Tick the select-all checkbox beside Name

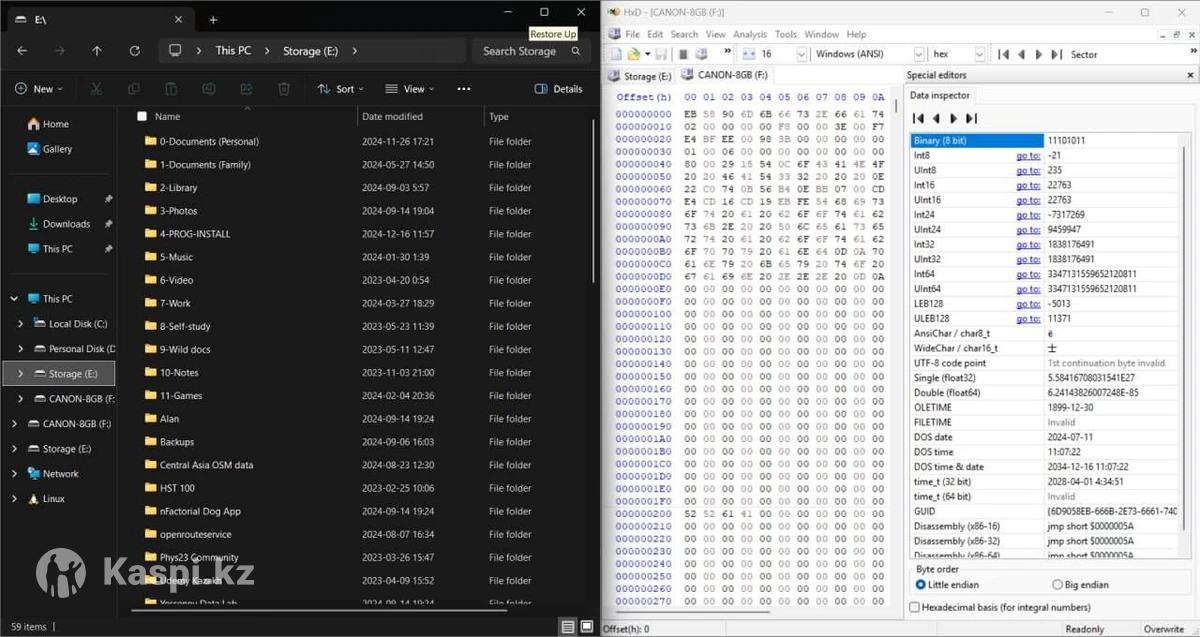(141, 117)
